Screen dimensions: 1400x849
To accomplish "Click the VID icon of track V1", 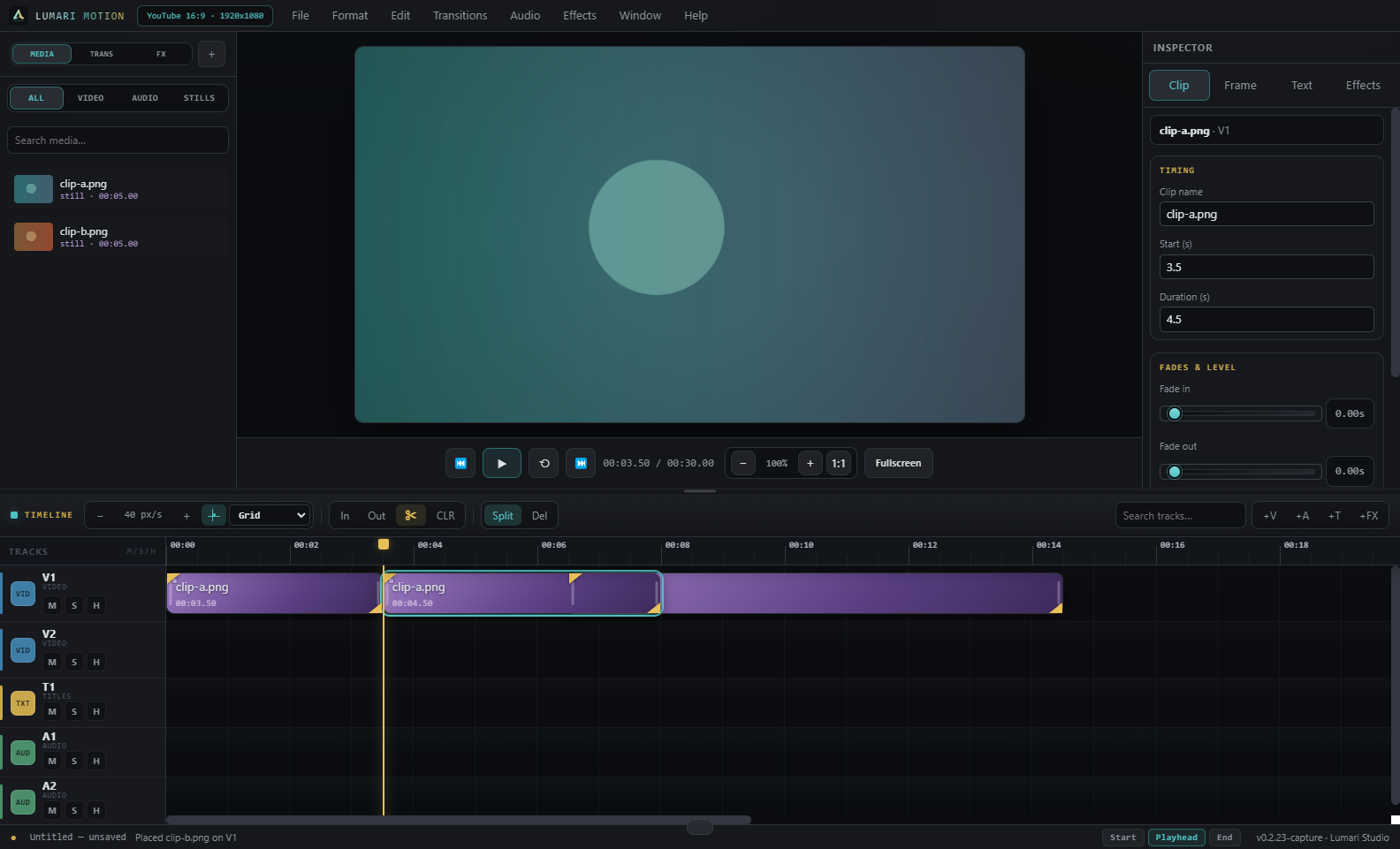I will [23, 594].
